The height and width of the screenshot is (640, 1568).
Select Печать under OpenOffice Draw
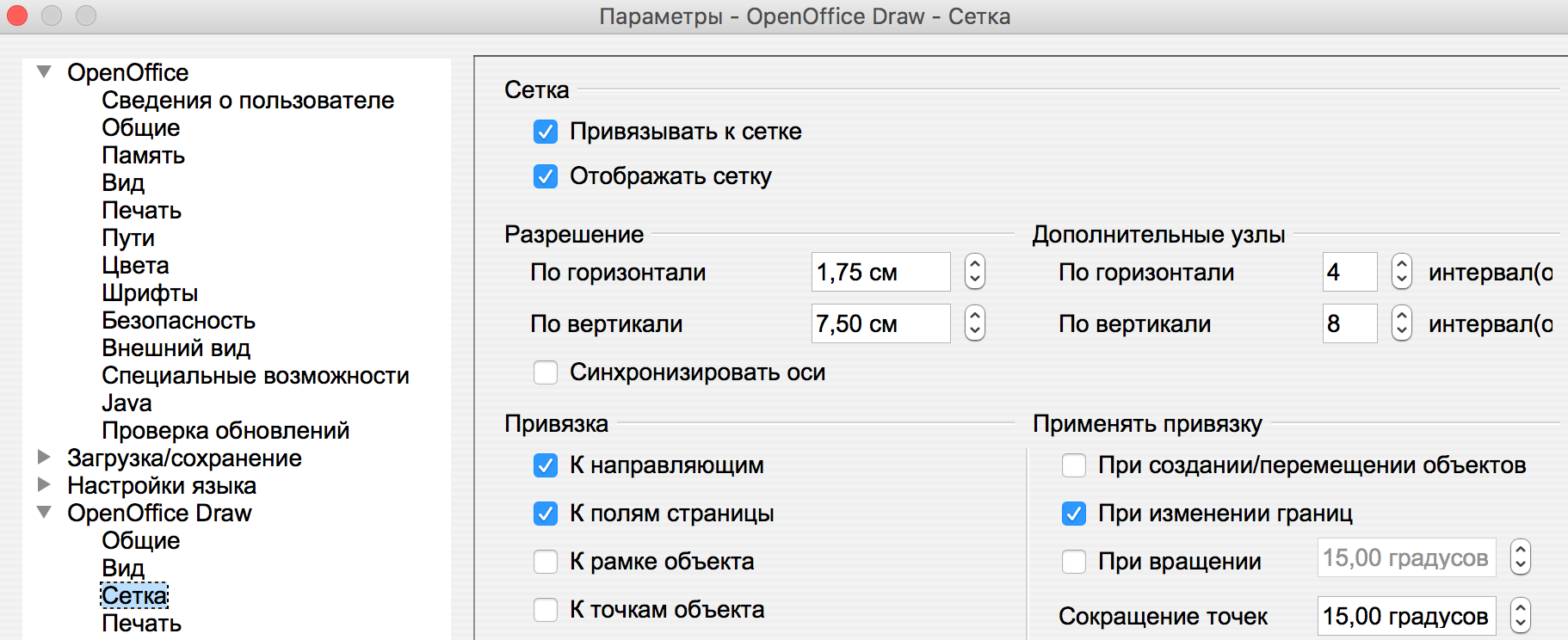[142, 623]
